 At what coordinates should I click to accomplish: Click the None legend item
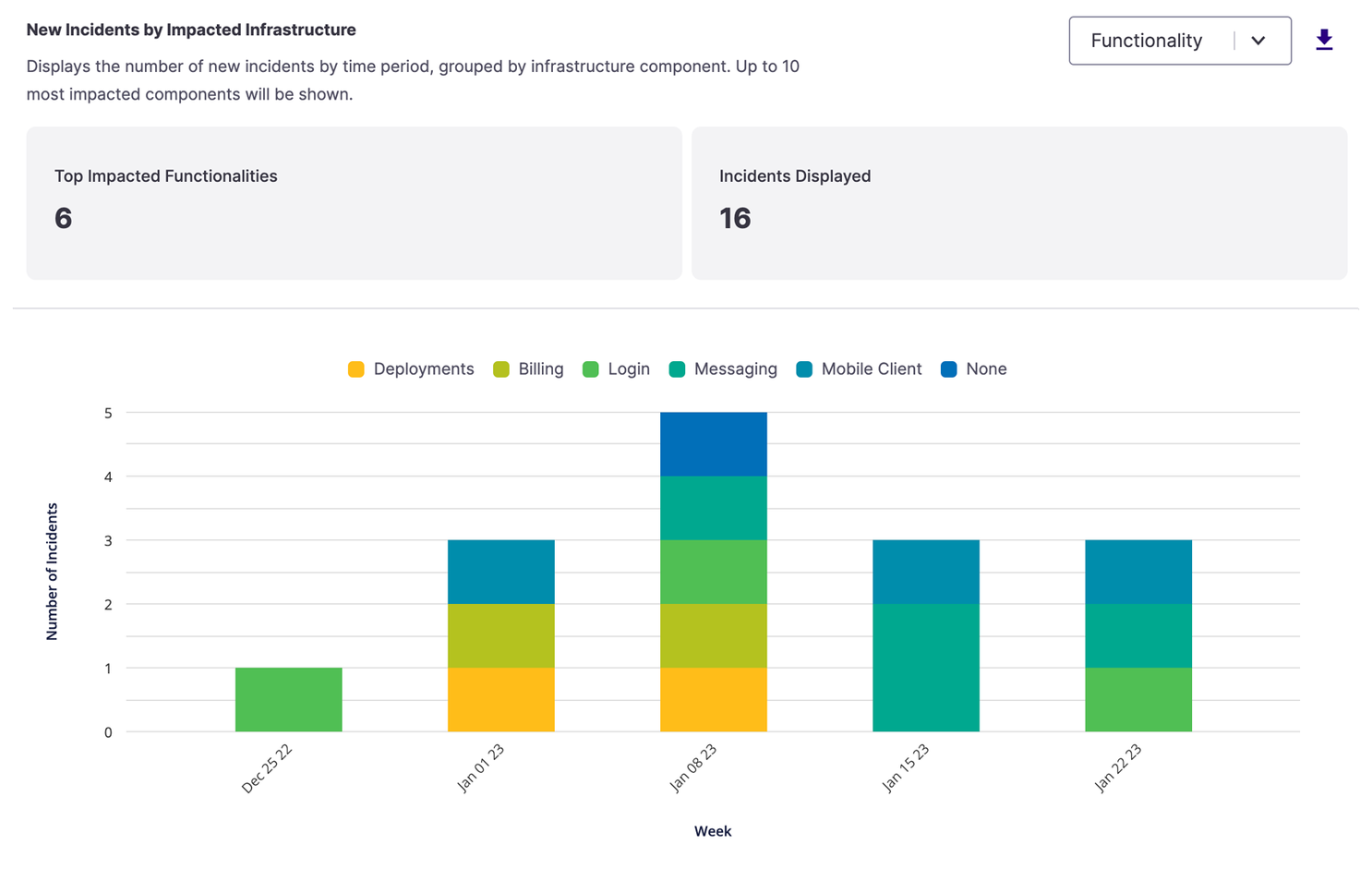click(973, 369)
